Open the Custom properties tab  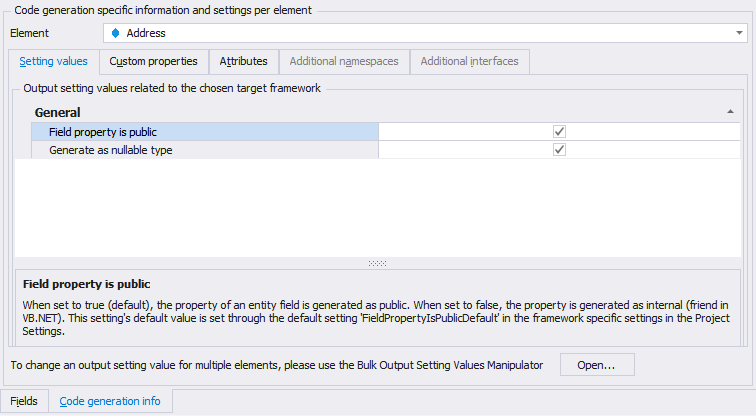pos(153,61)
